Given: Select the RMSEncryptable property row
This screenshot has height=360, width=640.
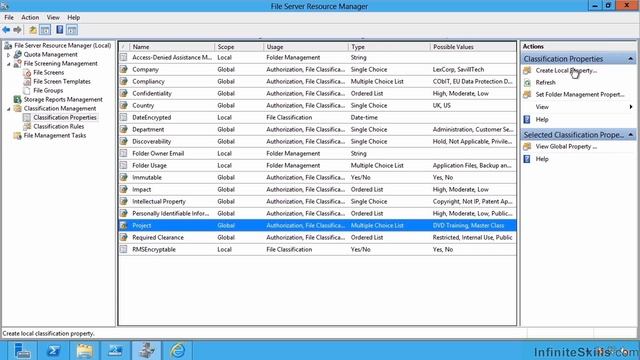Looking at the screenshot, I should click(x=318, y=249).
